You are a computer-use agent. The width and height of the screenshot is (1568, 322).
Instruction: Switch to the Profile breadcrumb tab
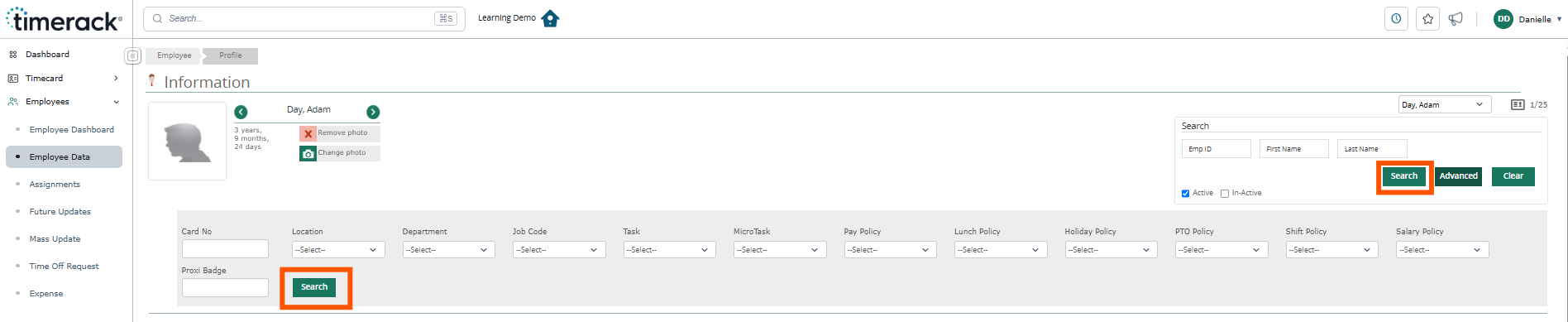point(231,55)
